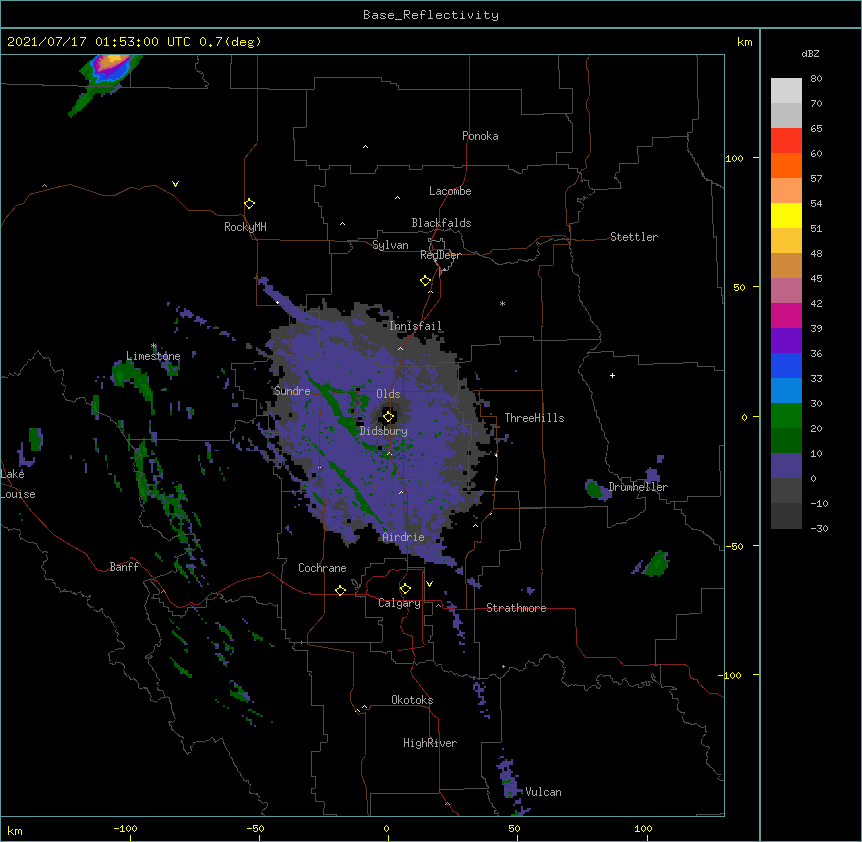Click the Lacombe city label

450,191
